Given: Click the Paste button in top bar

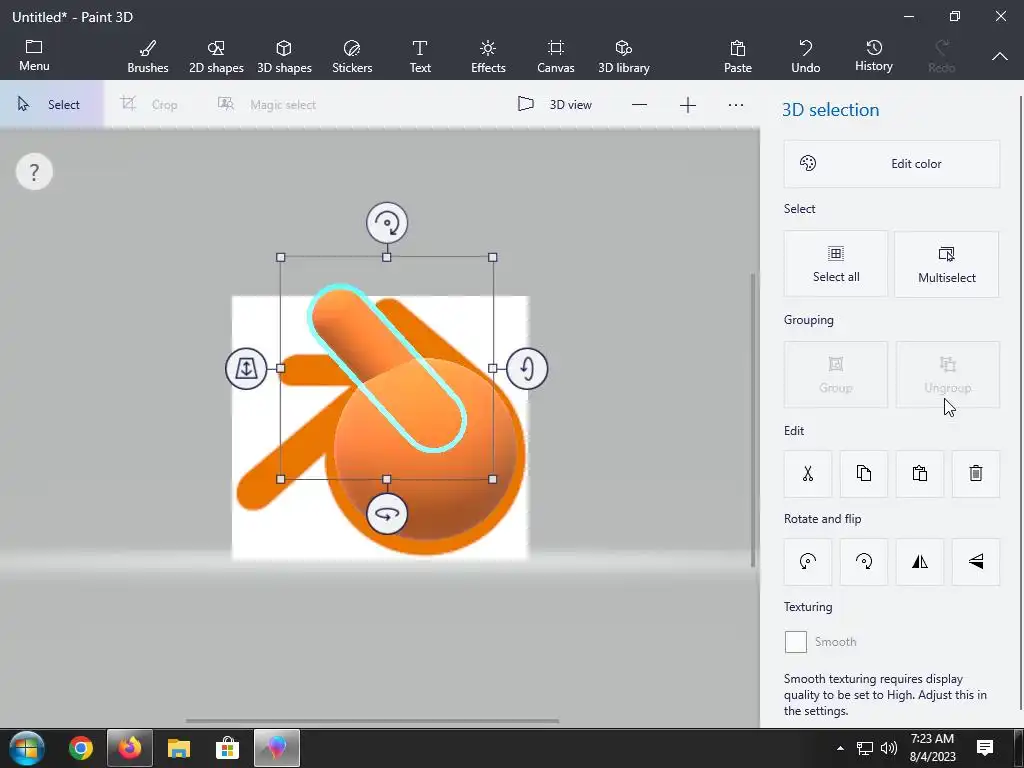Looking at the screenshot, I should [x=738, y=56].
